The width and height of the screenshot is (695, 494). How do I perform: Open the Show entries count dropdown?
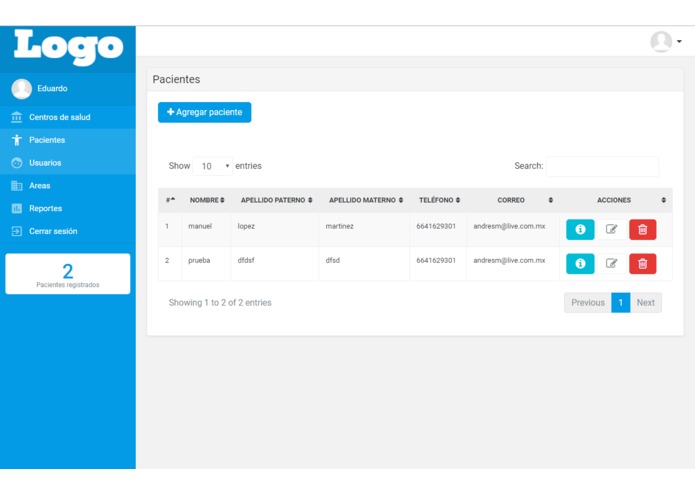(212, 166)
